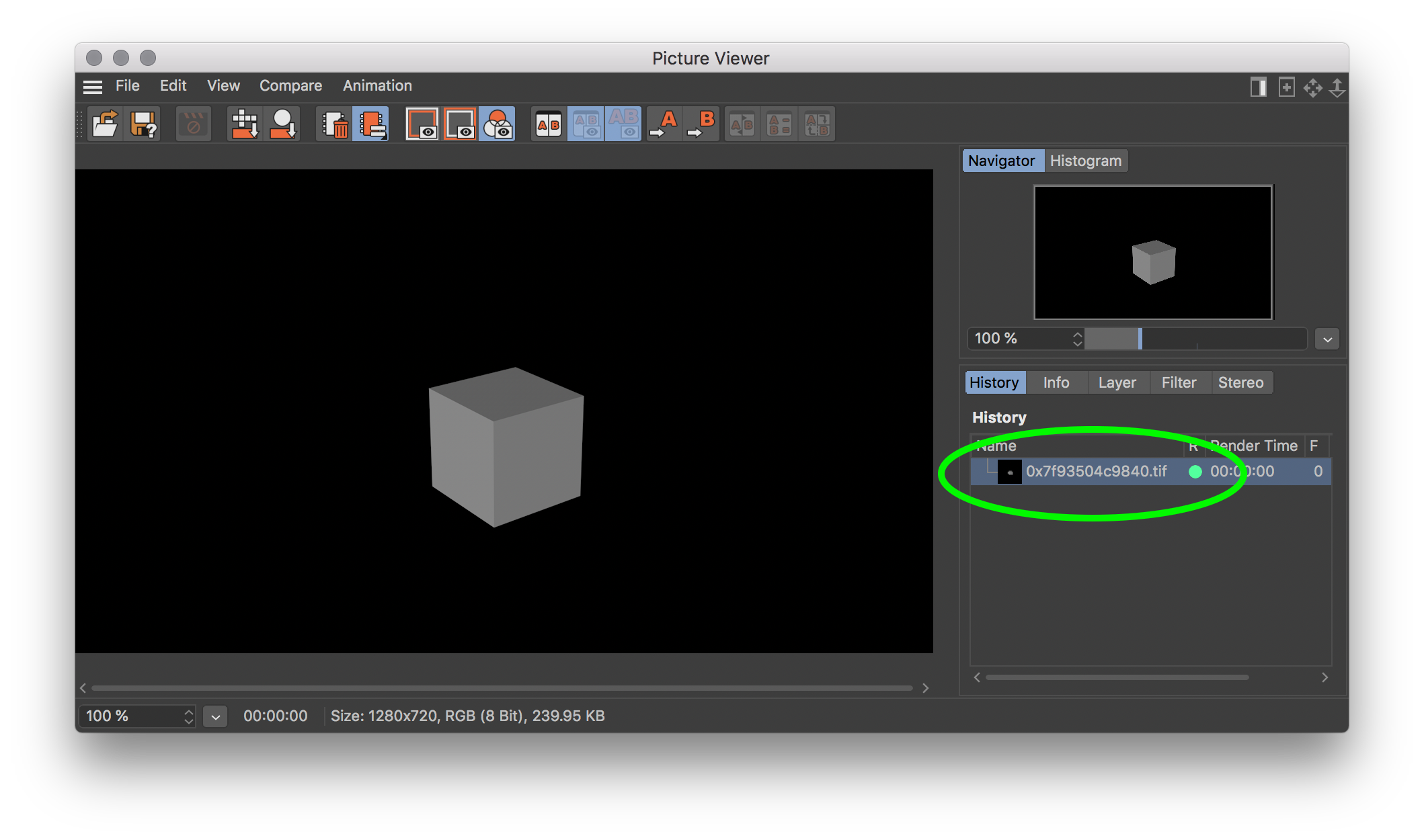Screen dimensions: 1424x840
Task: Open the Compare menu
Action: (x=290, y=86)
